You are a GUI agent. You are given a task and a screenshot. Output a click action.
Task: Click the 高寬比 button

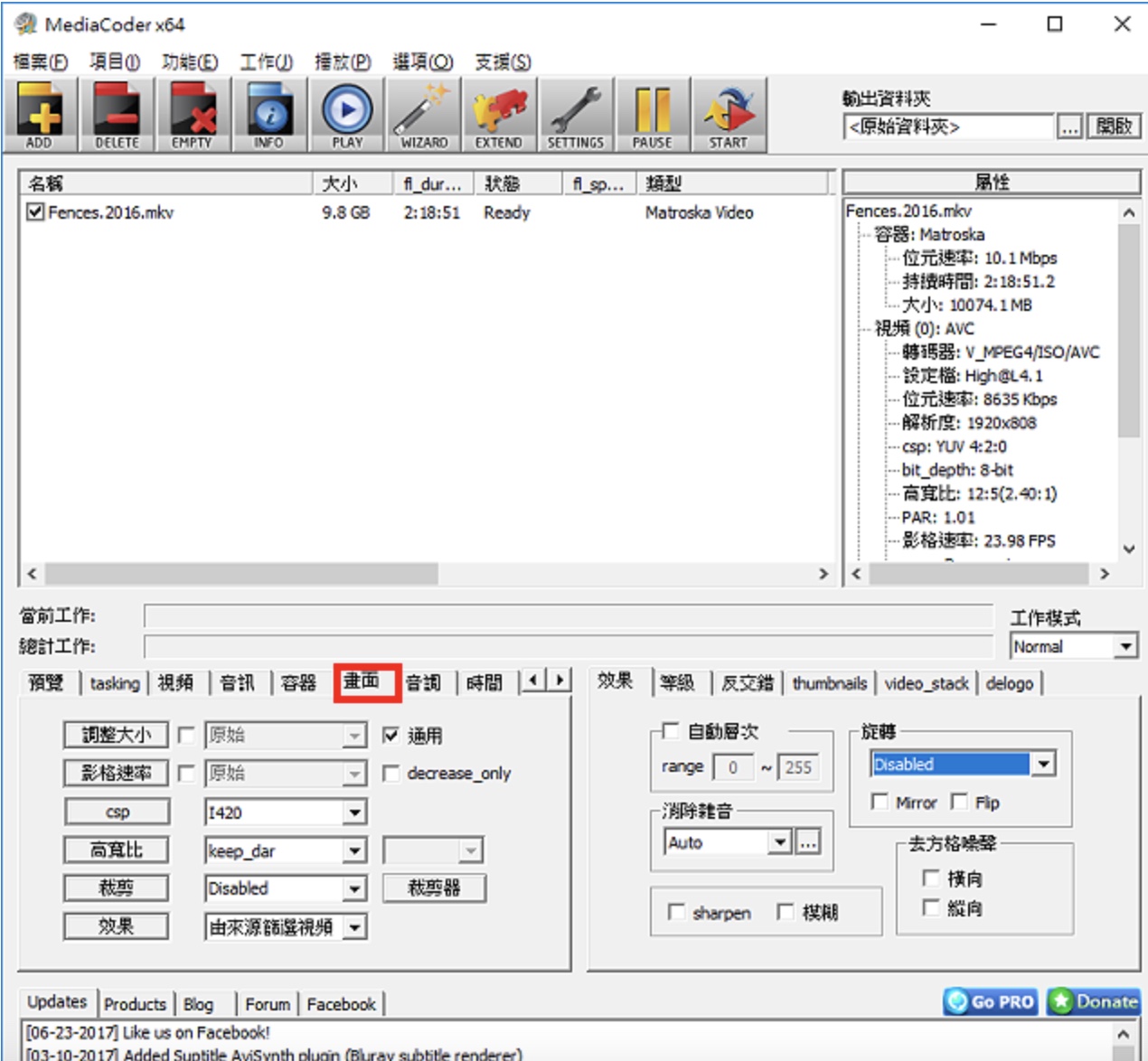(x=117, y=850)
